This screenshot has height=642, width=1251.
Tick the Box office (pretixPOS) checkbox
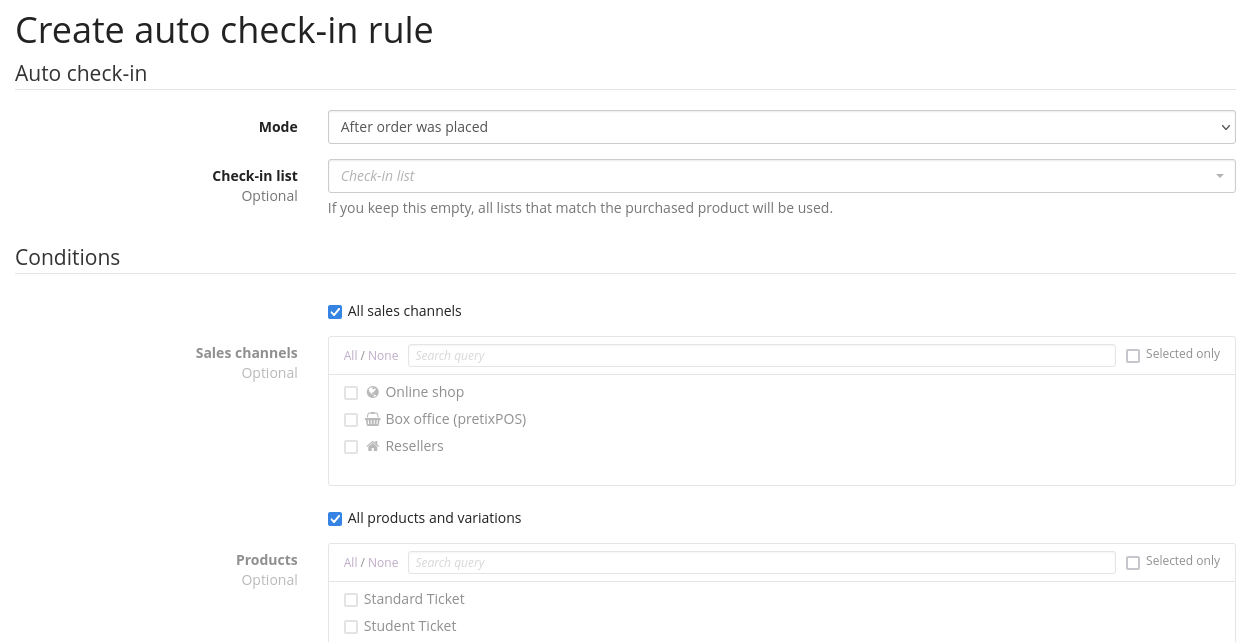[351, 420]
